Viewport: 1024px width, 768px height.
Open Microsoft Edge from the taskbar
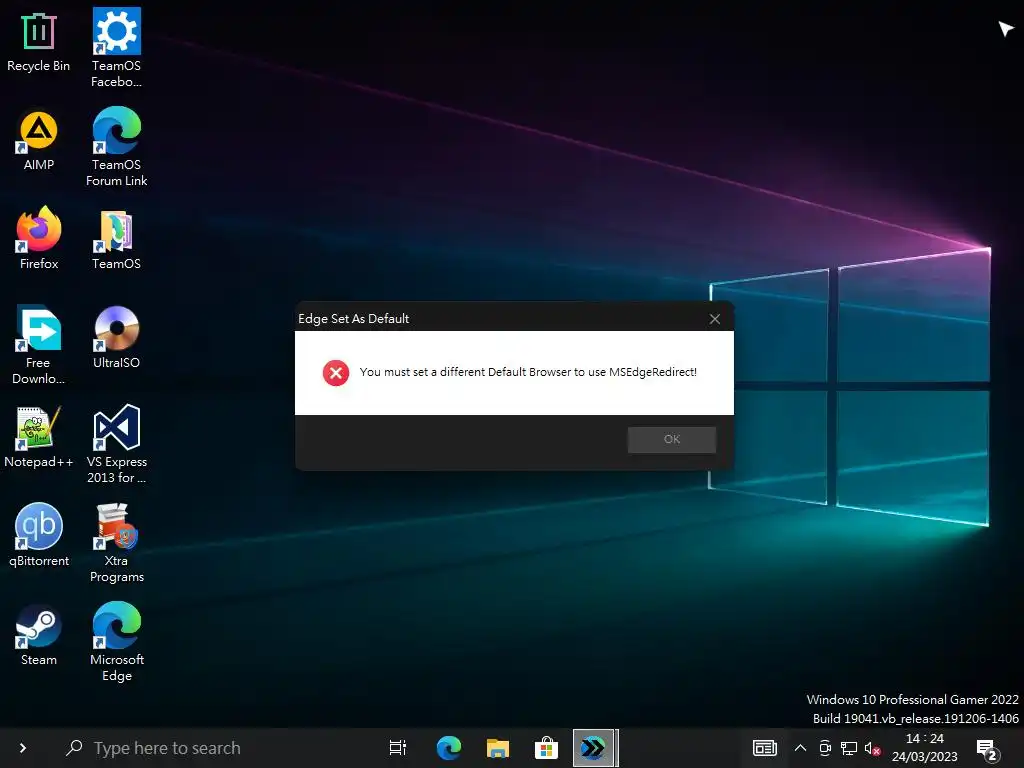(x=449, y=748)
